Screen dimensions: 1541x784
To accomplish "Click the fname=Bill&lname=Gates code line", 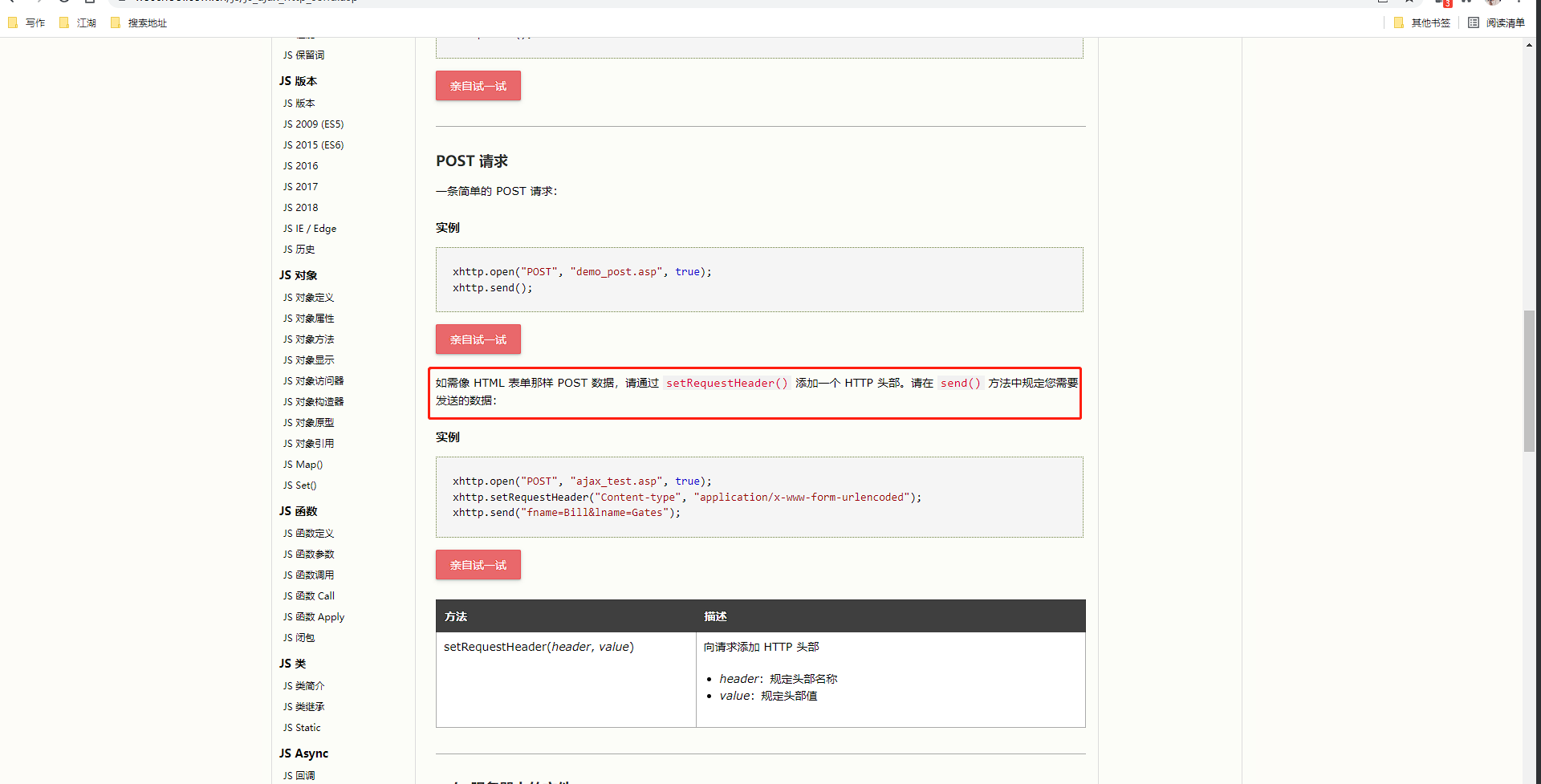I will tap(567, 513).
